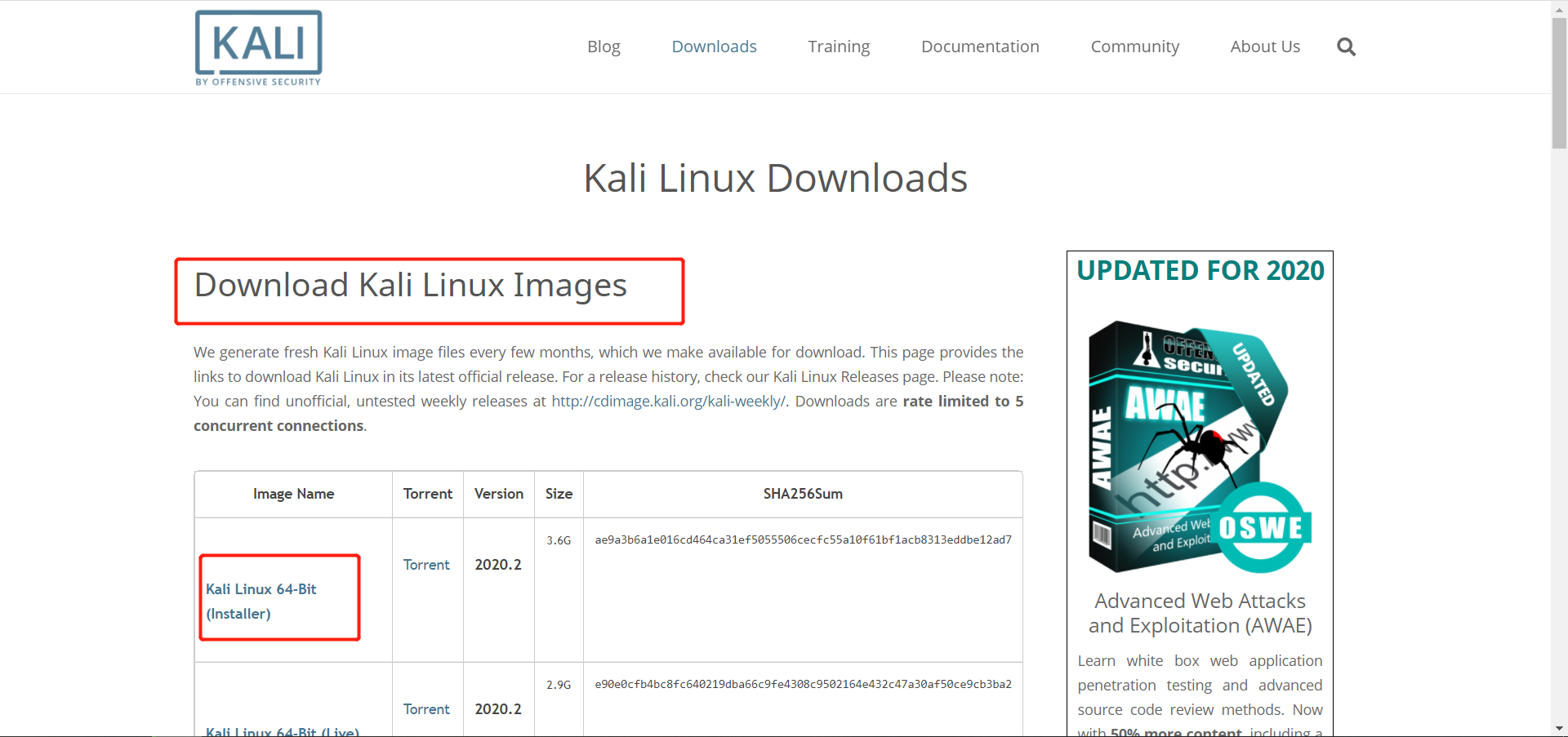Open the search magnifier icon

[x=1346, y=47]
